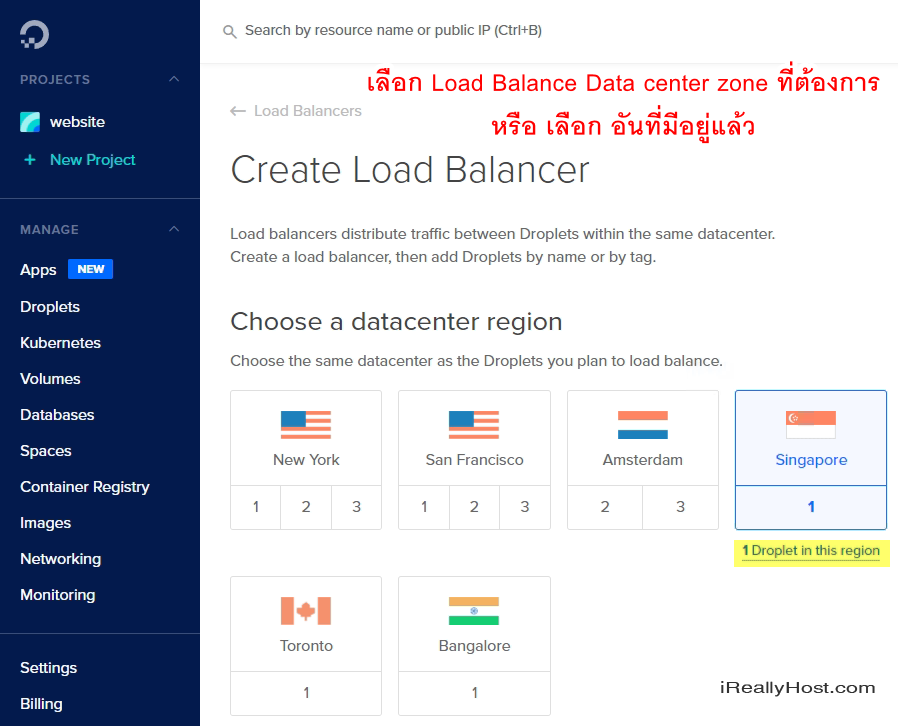Click the plus icon beside New Project
898x726 pixels.
point(30,160)
